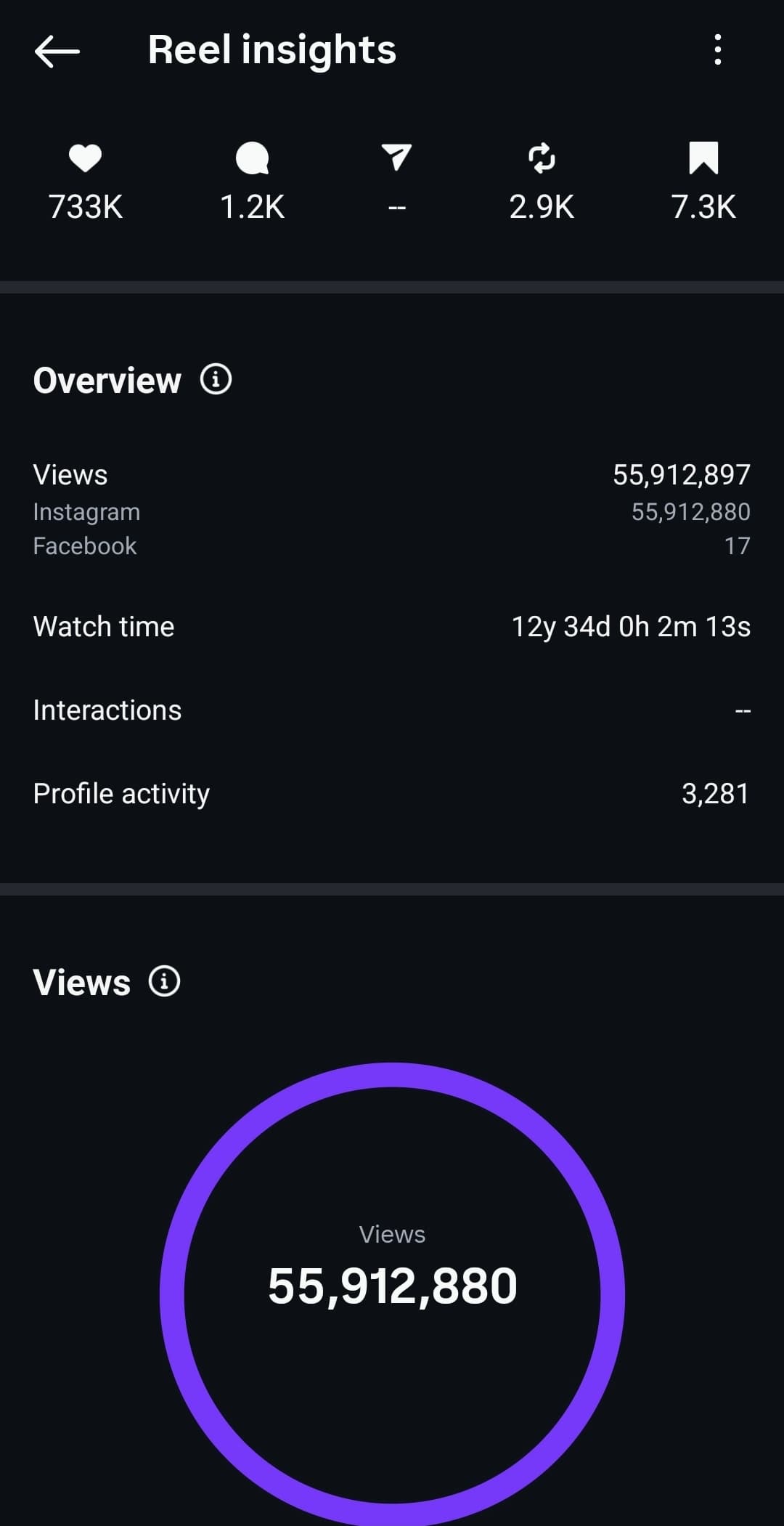This screenshot has width=784, height=1526.
Task: Tap the 55,912,880 number inside the circle
Action: [x=392, y=1286]
